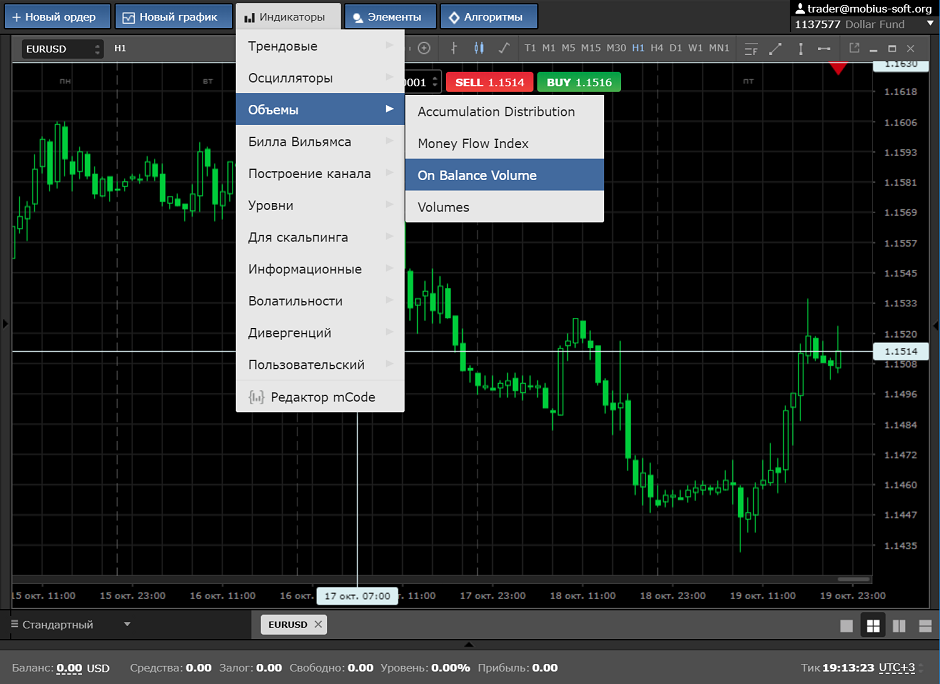The width and height of the screenshot is (940, 684).
Task: Expand the Стандартный workspace dropdown
Action: coord(127,625)
